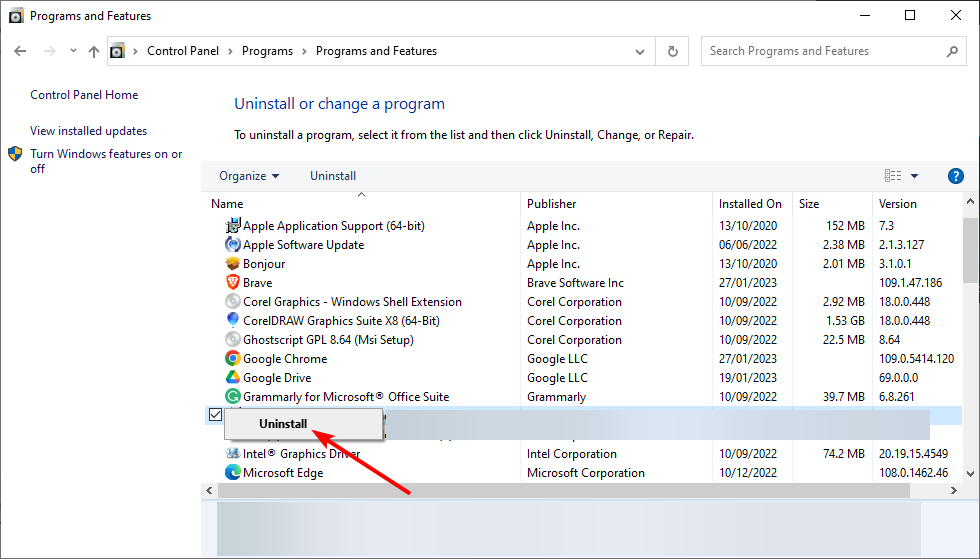This screenshot has width=980, height=559.
Task: Expand the chevron after Programs breadcrumb
Action: click(x=304, y=51)
